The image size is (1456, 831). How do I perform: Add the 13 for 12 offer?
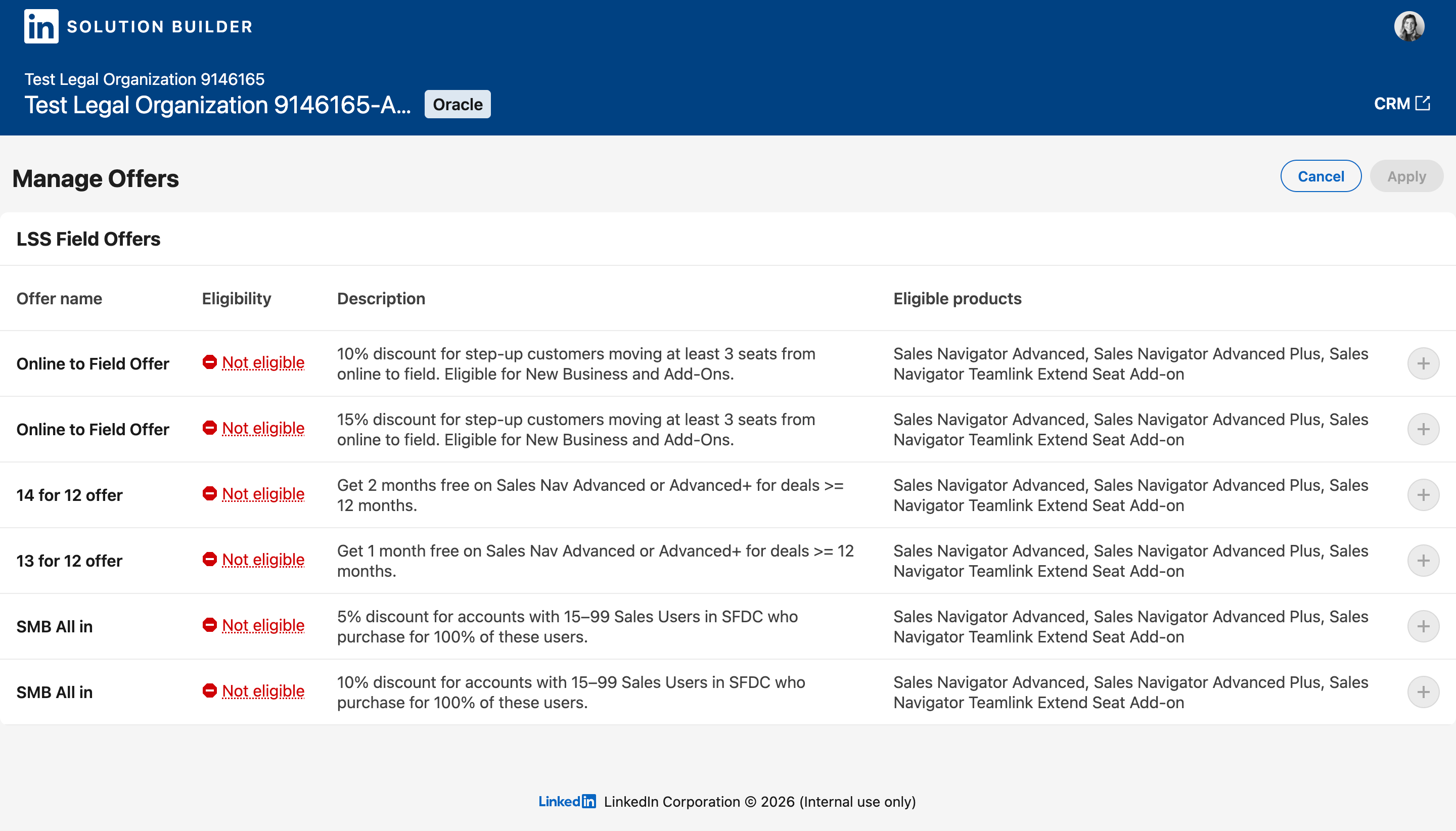click(1423, 561)
